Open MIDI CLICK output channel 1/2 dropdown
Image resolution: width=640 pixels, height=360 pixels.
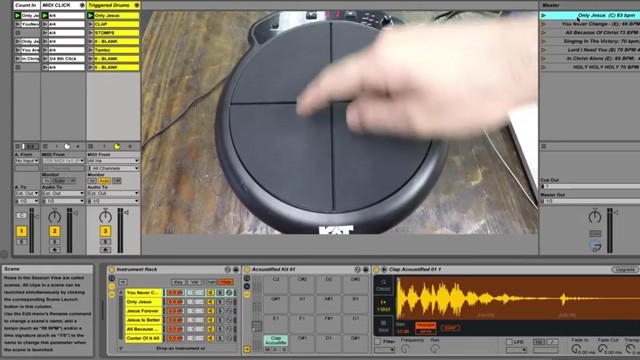(63, 201)
